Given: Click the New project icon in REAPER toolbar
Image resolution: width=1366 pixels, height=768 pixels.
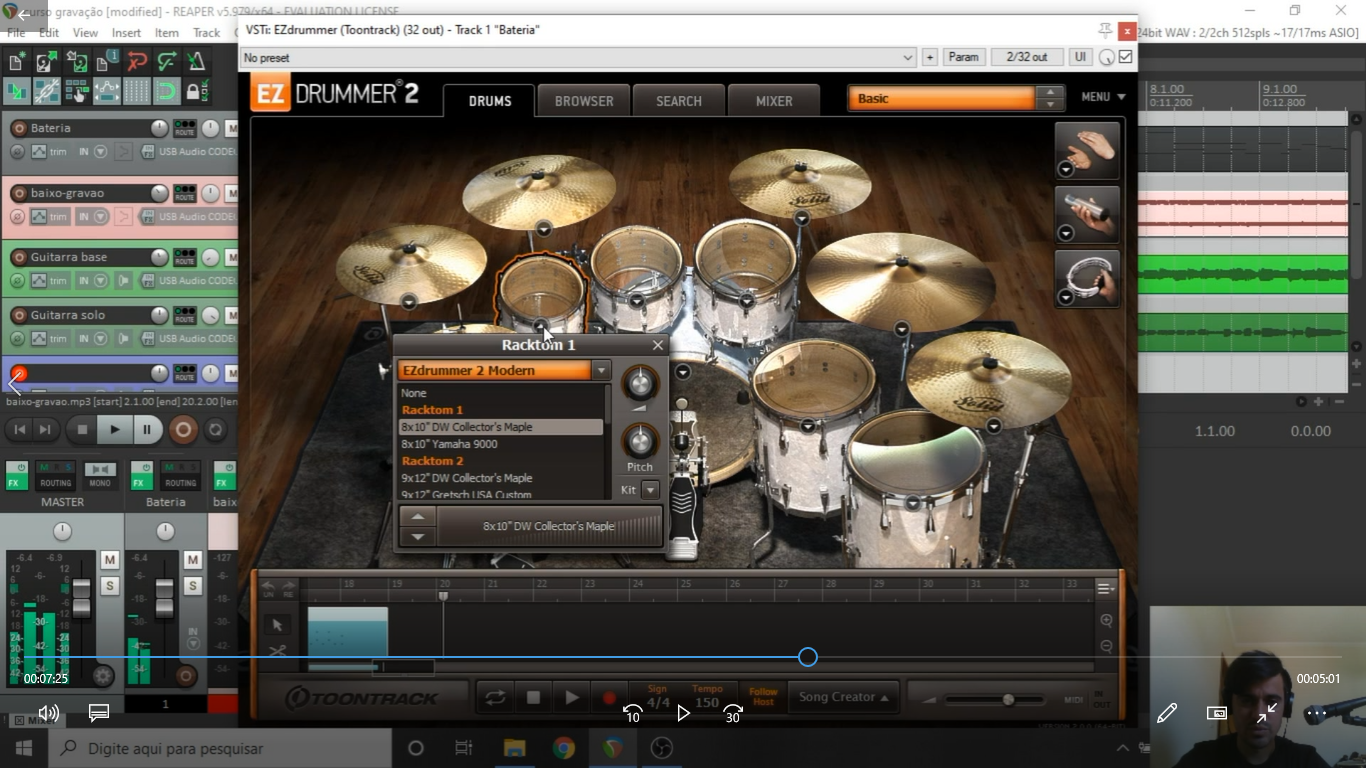Looking at the screenshot, I should tap(16, 62).
